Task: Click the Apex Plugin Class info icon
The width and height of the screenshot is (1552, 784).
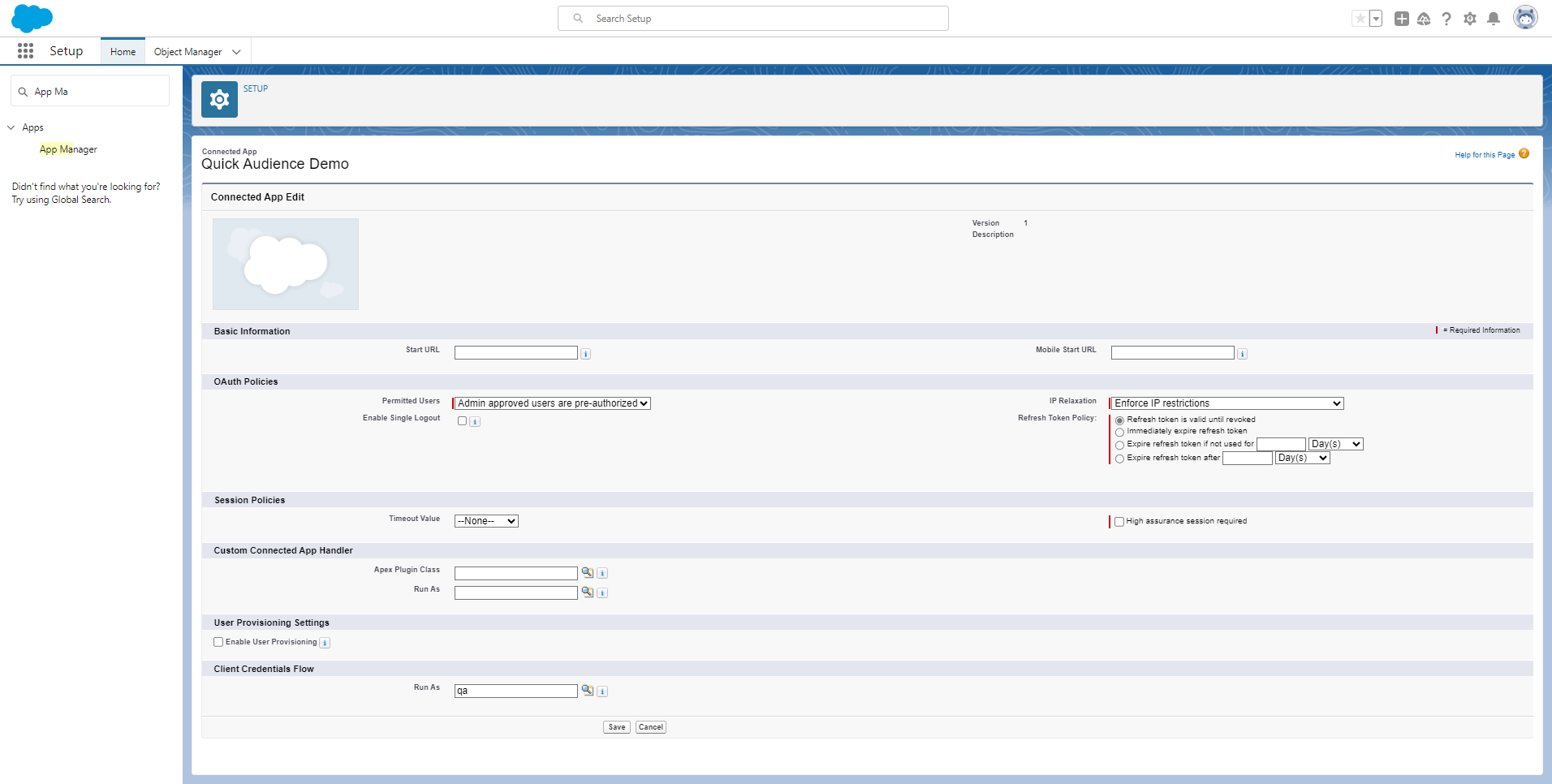Action: [602, 573]
